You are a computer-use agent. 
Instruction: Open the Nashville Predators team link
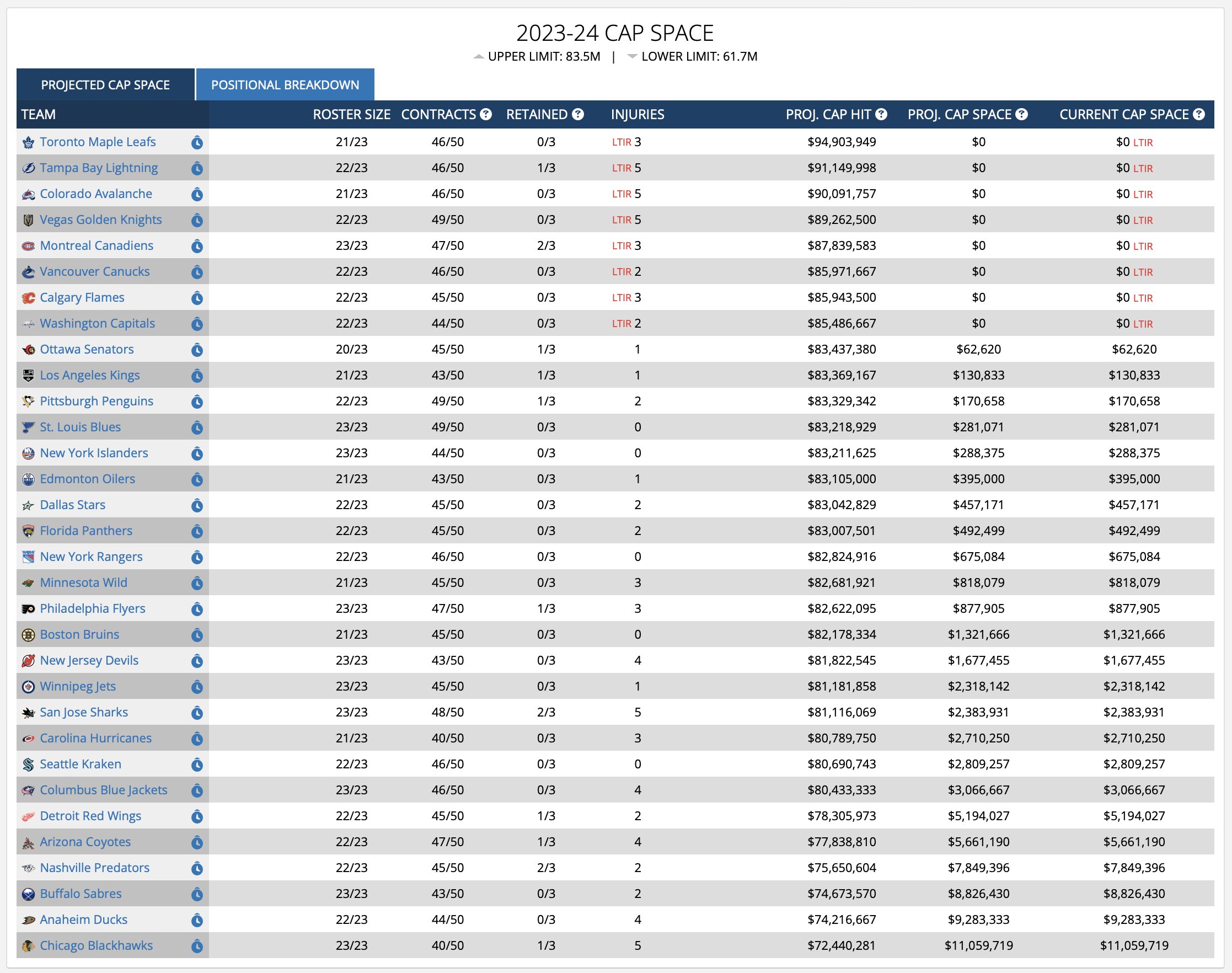94,868
